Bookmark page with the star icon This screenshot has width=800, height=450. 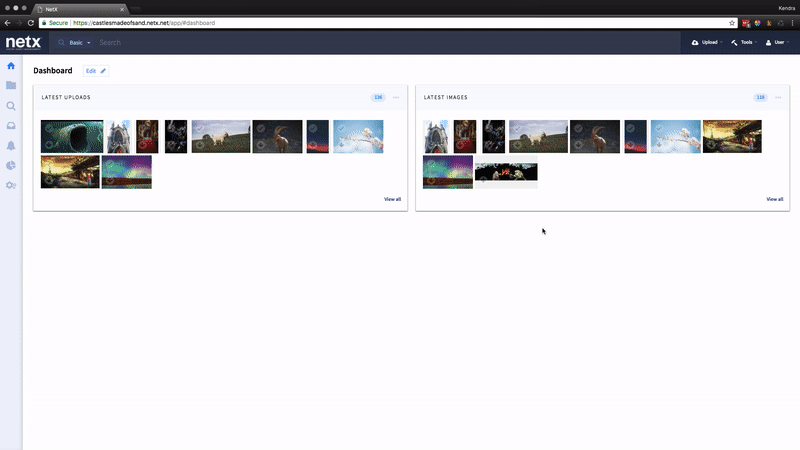732,22
